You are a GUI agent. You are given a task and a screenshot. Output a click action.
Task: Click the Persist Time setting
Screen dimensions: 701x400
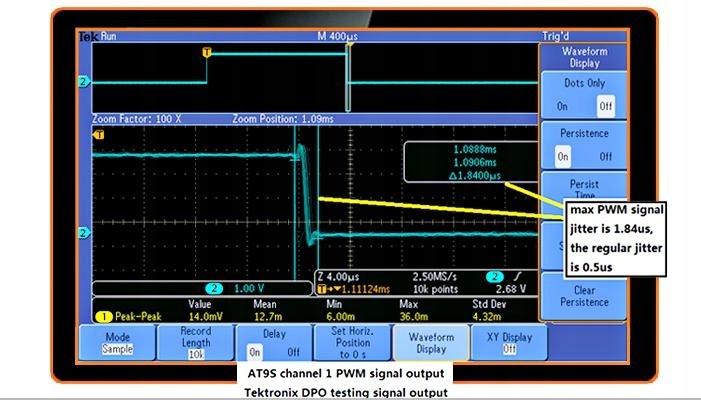584,188
